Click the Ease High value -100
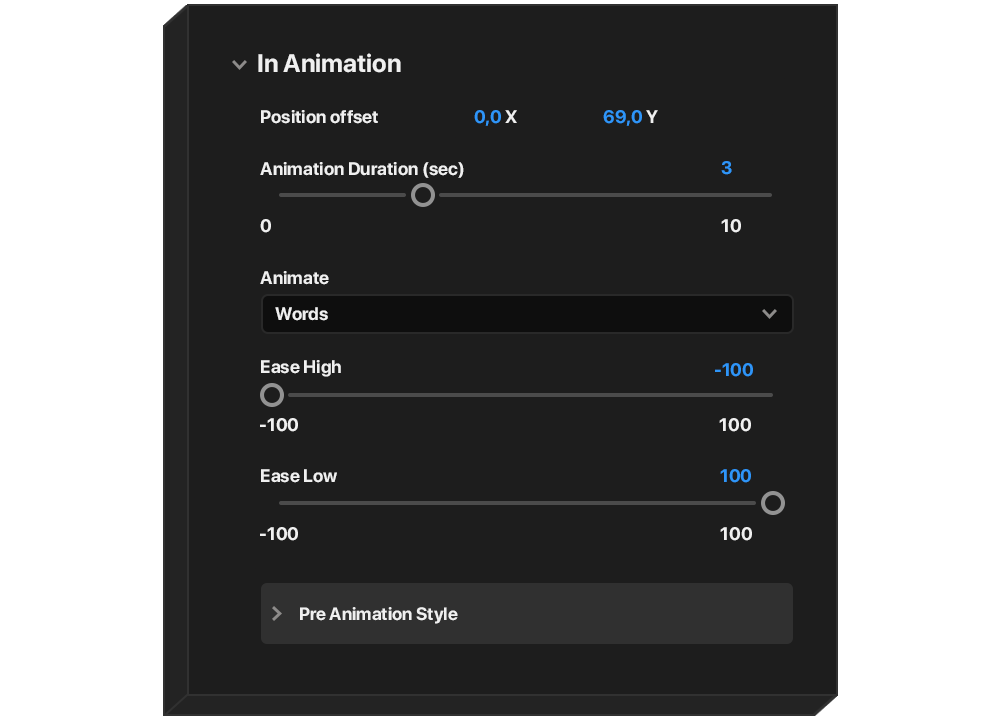 tap(734, 370)
